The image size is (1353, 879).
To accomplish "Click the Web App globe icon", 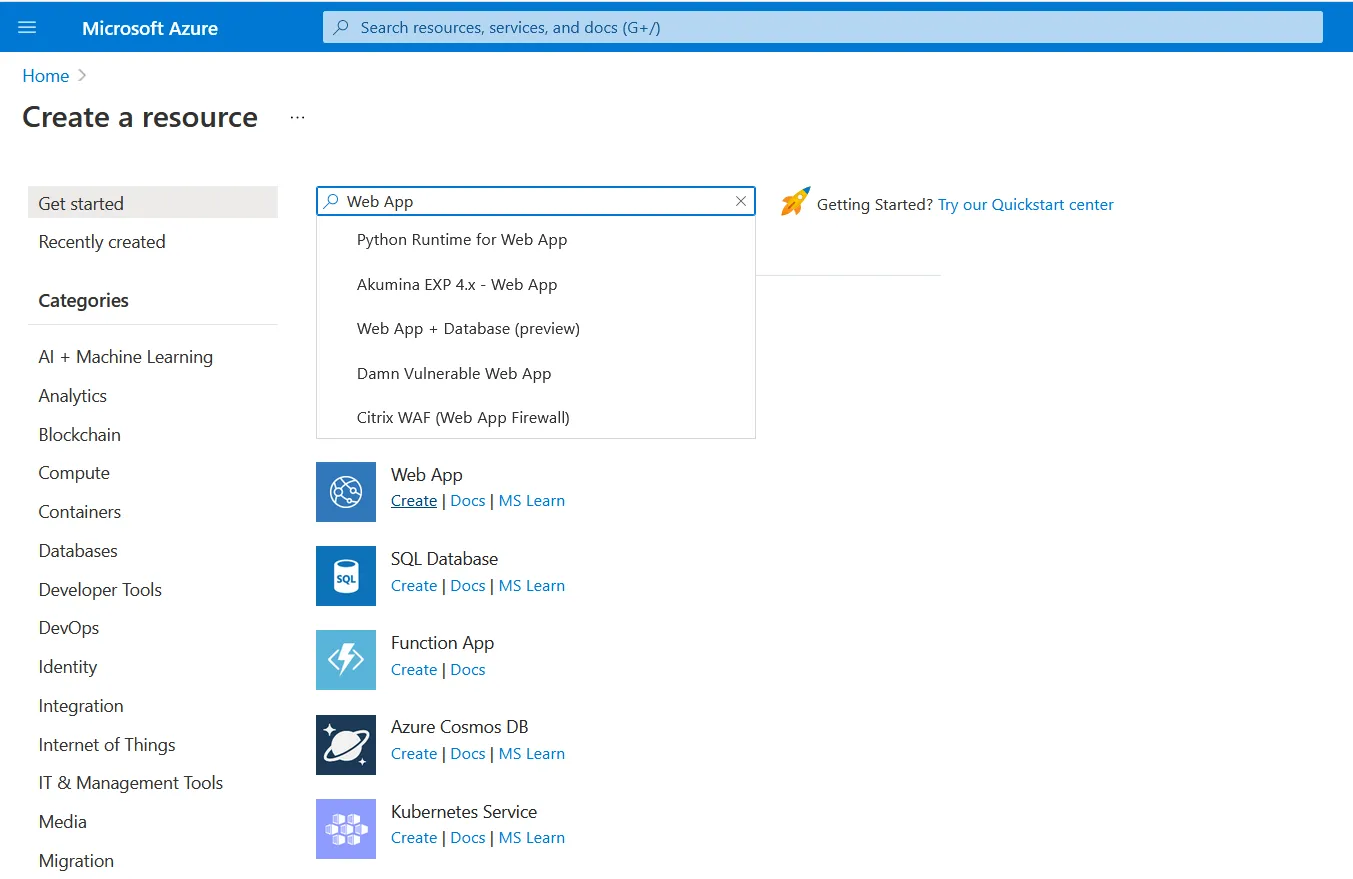I will click(x=345, y=491).
